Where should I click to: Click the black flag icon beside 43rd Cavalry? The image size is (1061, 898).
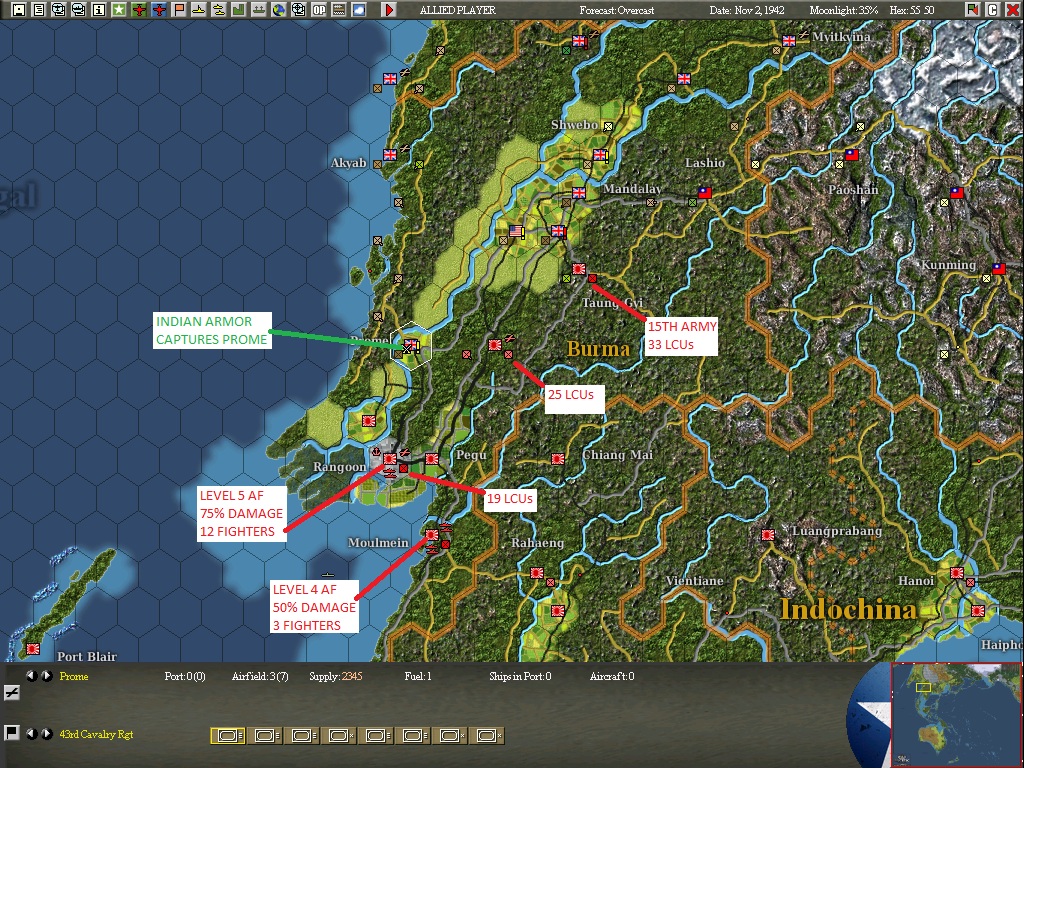[12, 733]
